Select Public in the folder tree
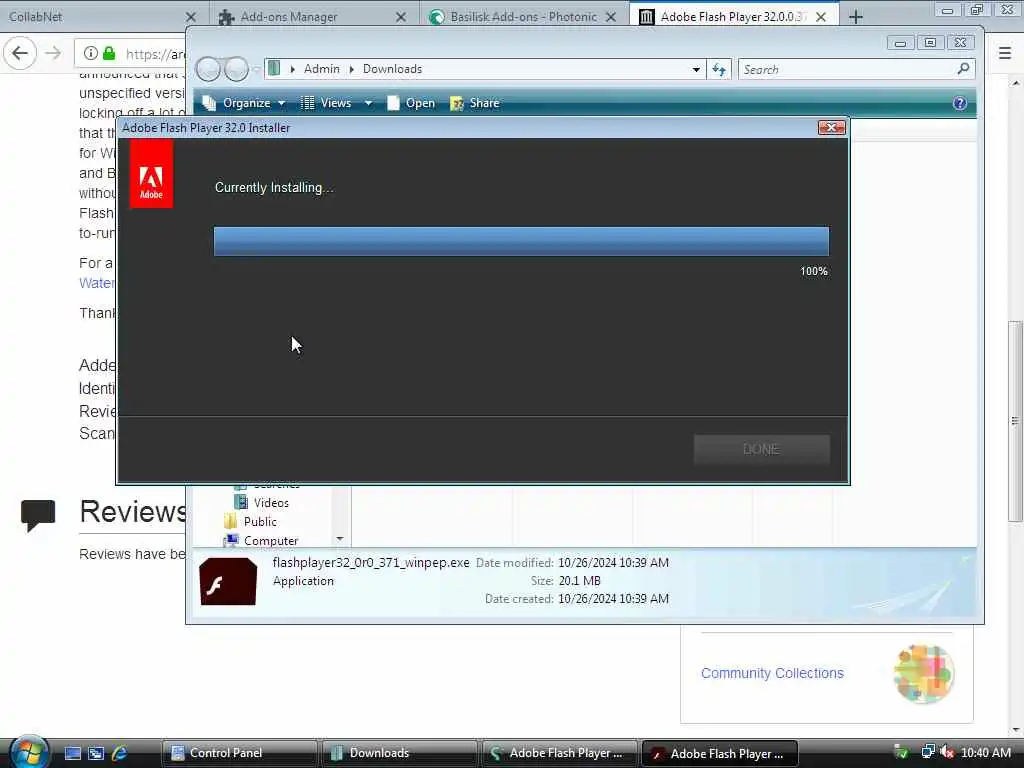Viewport: 1024px width, 768px height. point(250,521)
